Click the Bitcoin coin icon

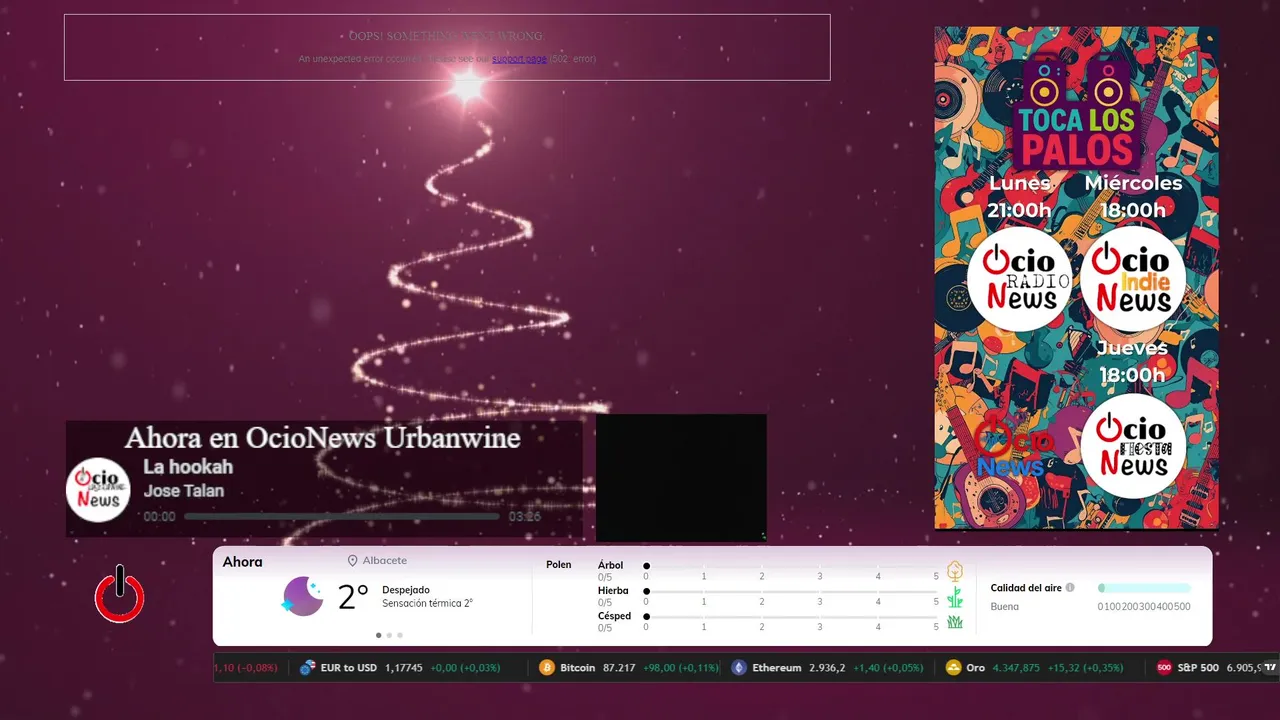click(547, 667)
